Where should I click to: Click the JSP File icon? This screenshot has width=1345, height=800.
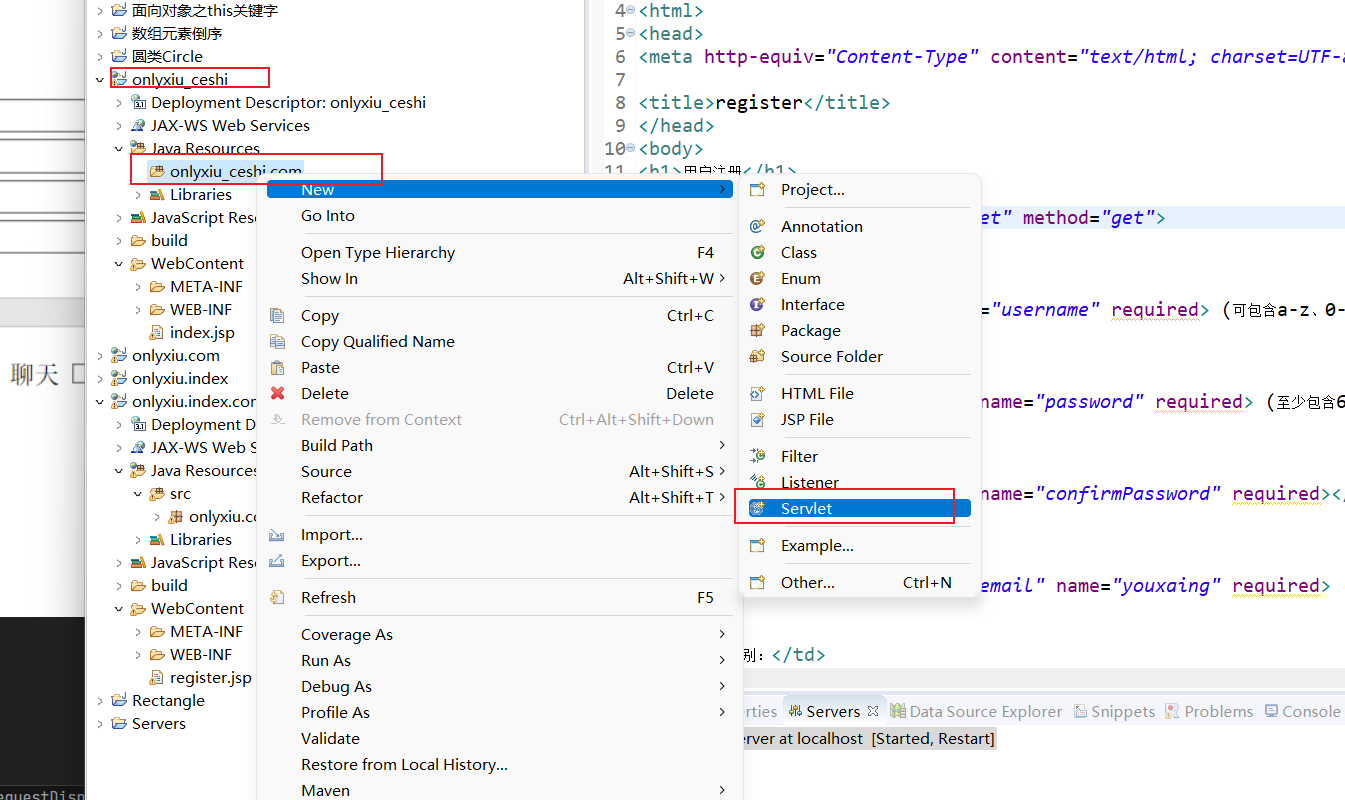coord(757,419)
